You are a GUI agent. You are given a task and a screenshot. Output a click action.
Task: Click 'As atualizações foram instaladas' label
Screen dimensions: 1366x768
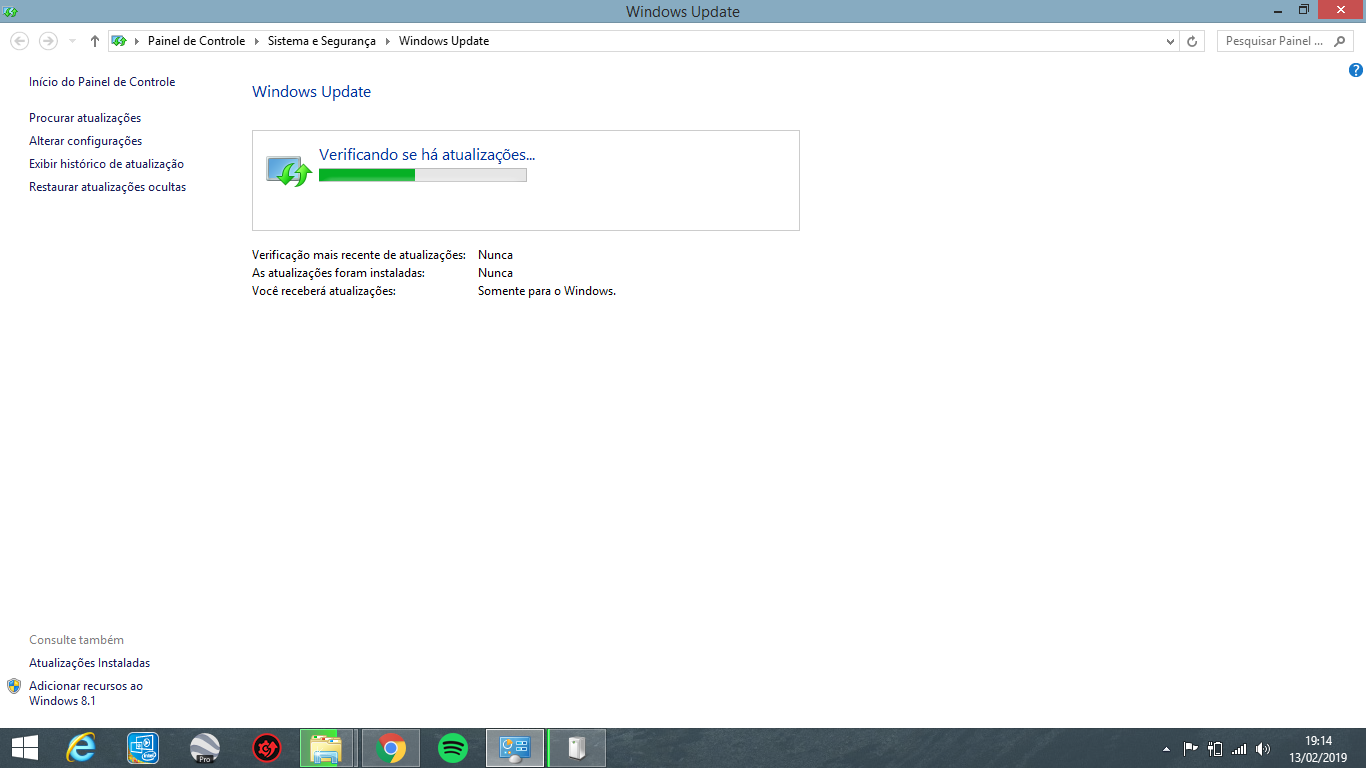pos(339,273)
